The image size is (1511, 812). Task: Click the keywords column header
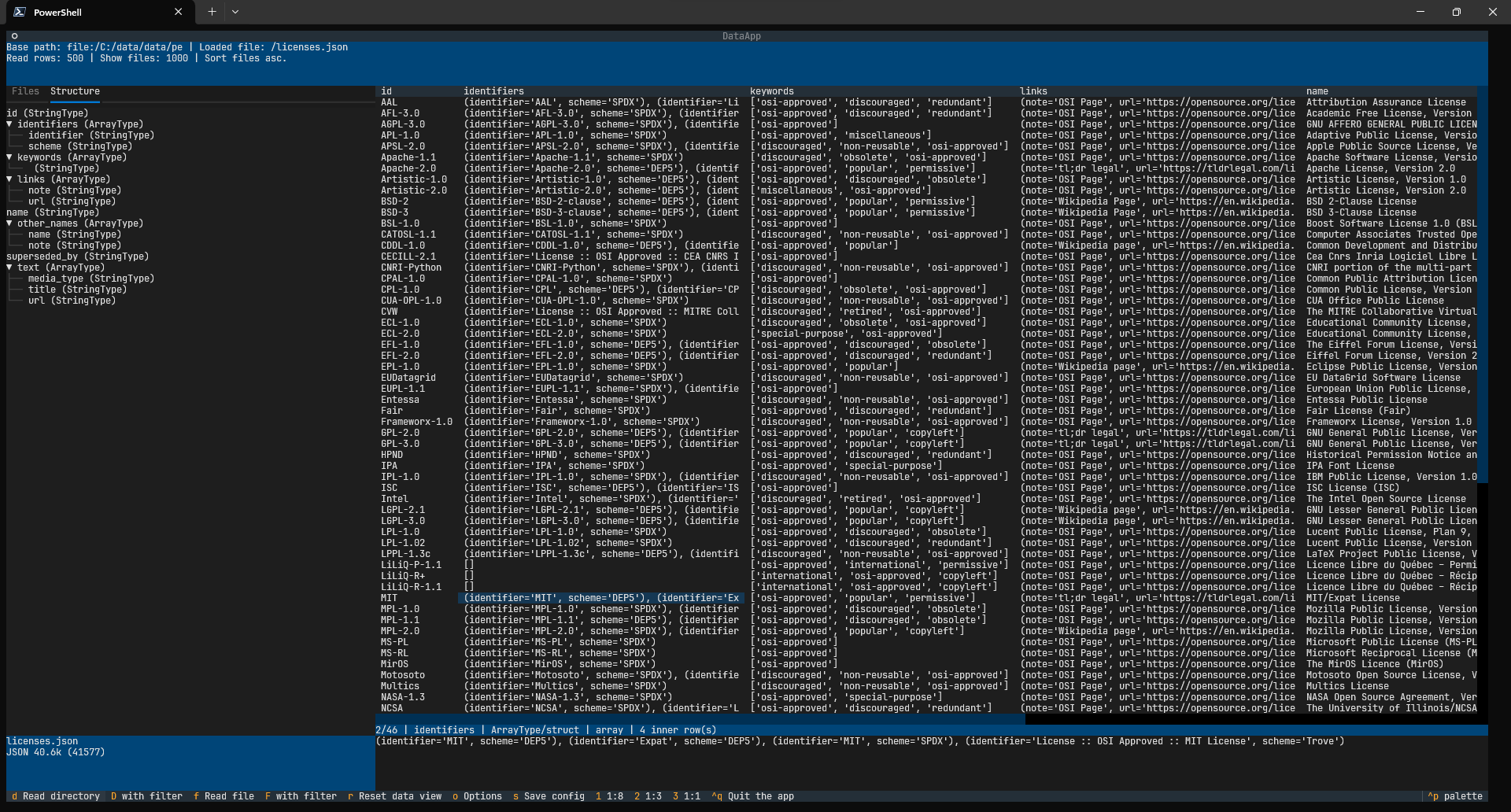(x=772, y=91)
